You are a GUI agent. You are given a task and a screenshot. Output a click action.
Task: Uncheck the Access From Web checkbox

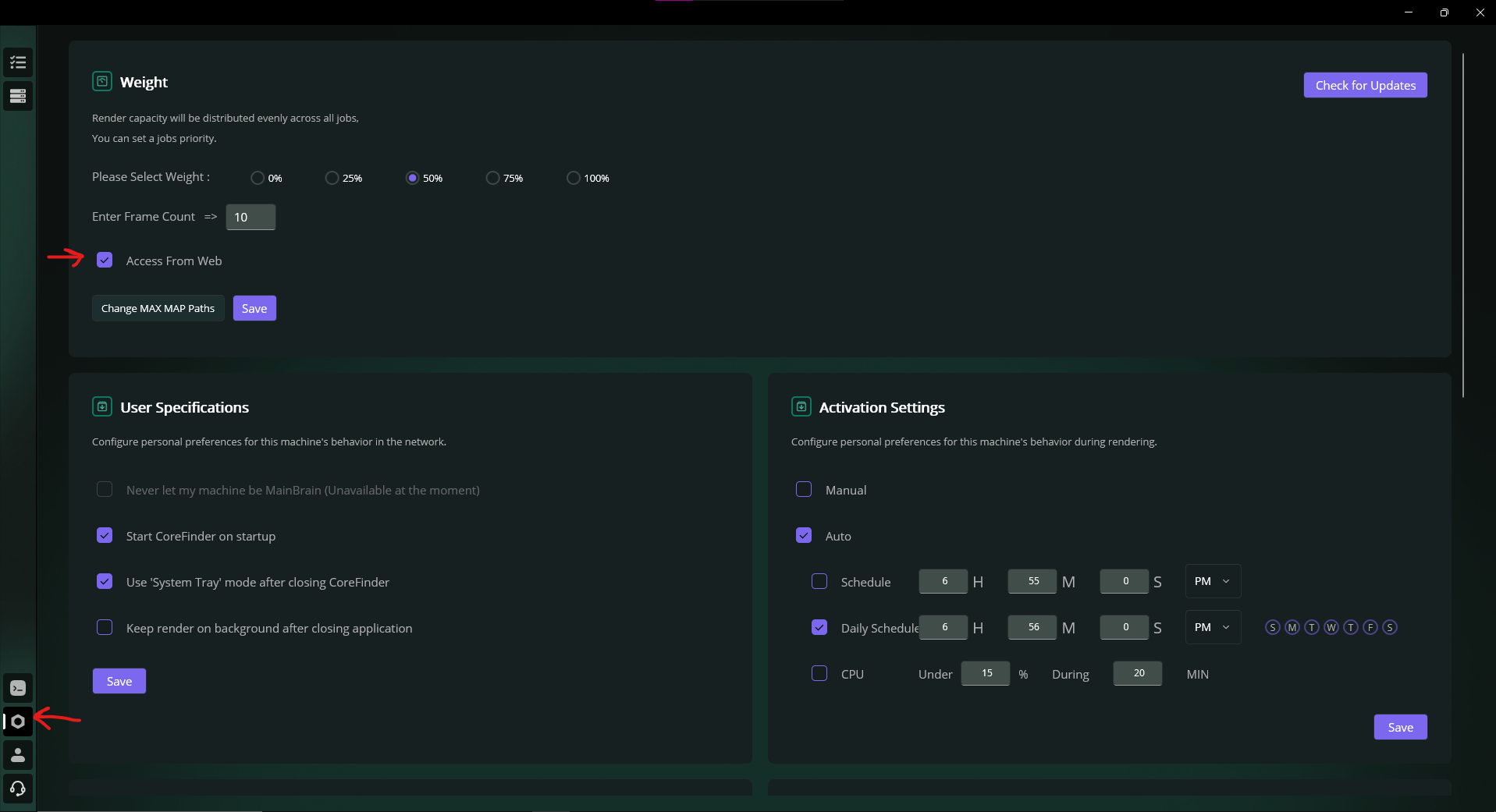(x=104, y=260)
